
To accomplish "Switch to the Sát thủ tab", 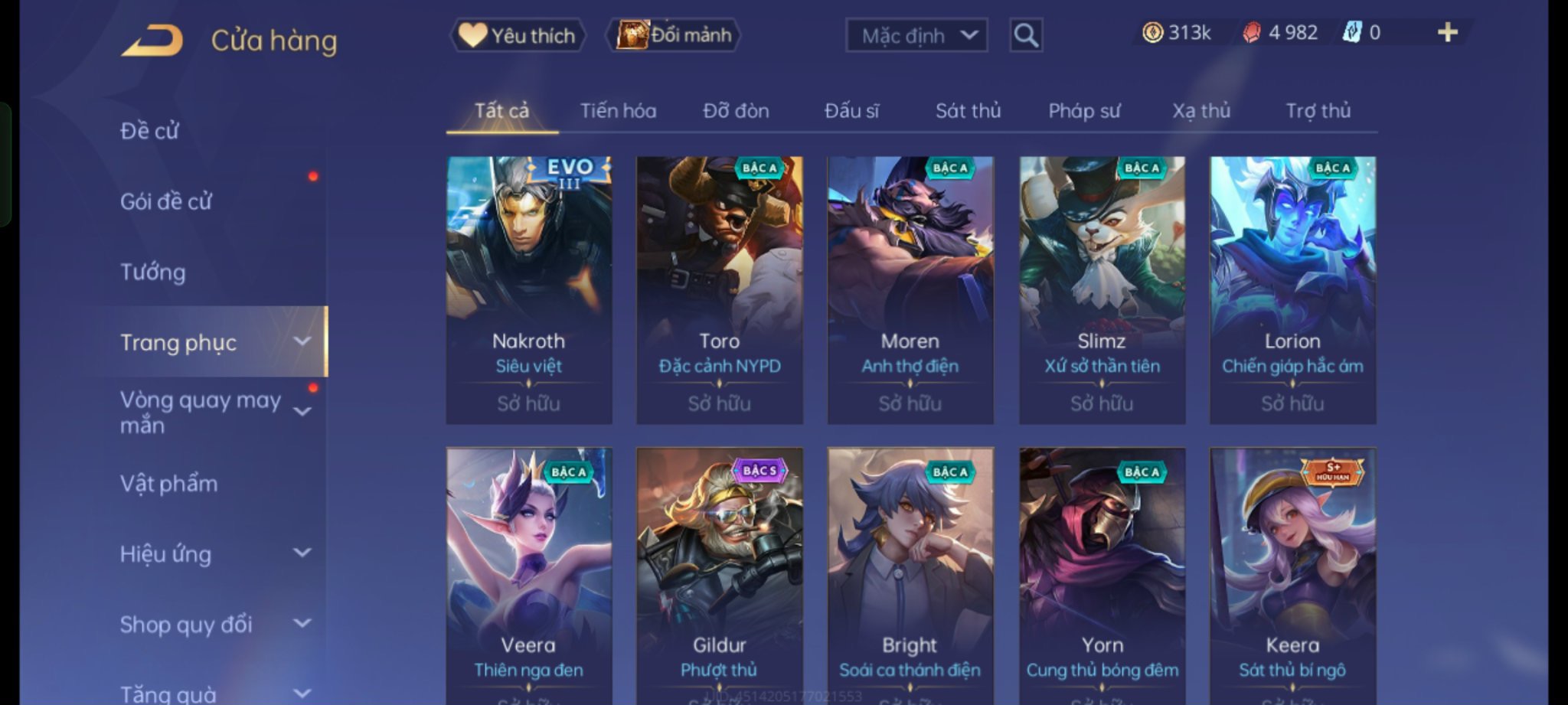I will [968, 111].
